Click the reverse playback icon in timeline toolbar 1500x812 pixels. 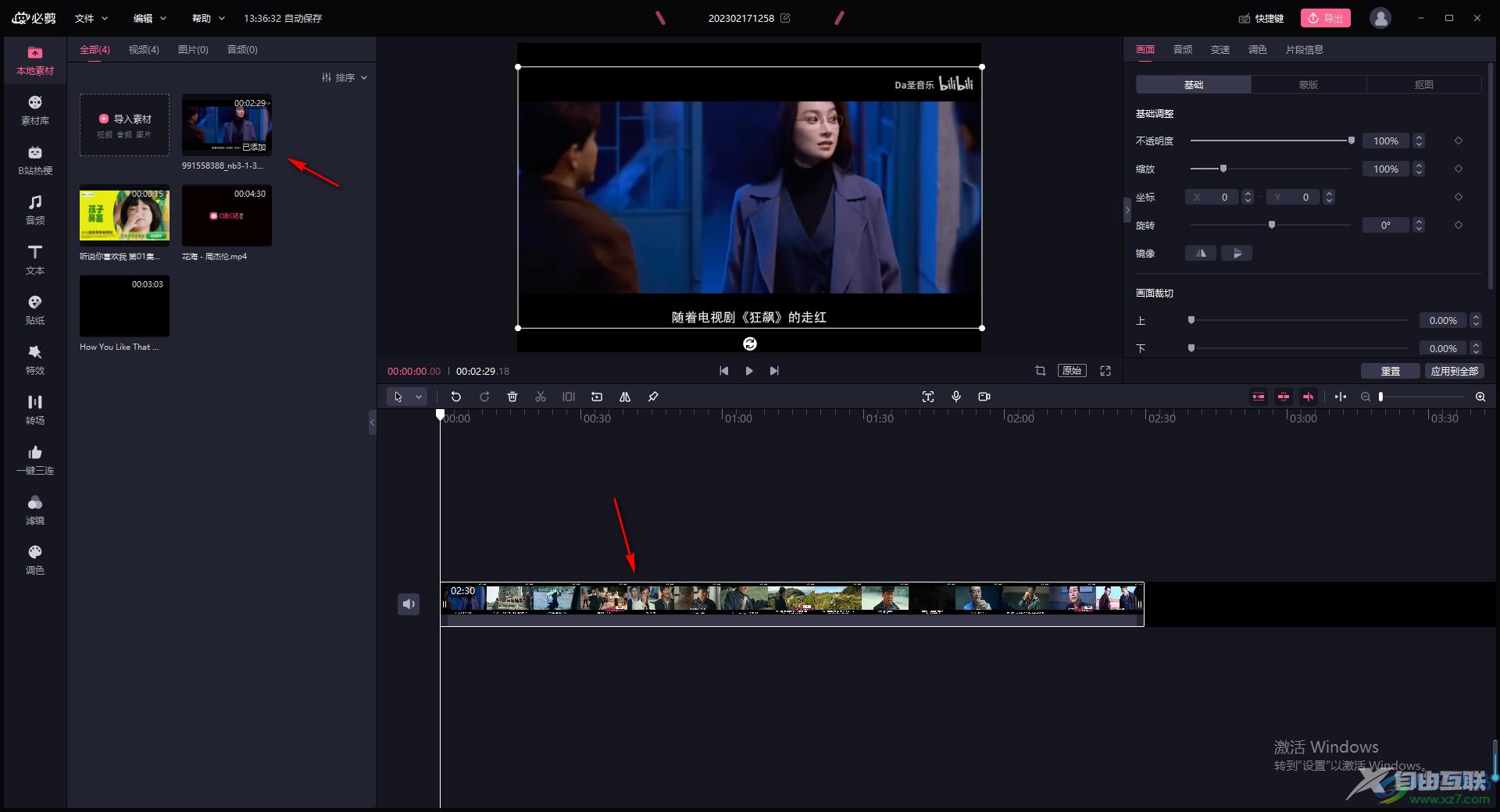point(597,397)
